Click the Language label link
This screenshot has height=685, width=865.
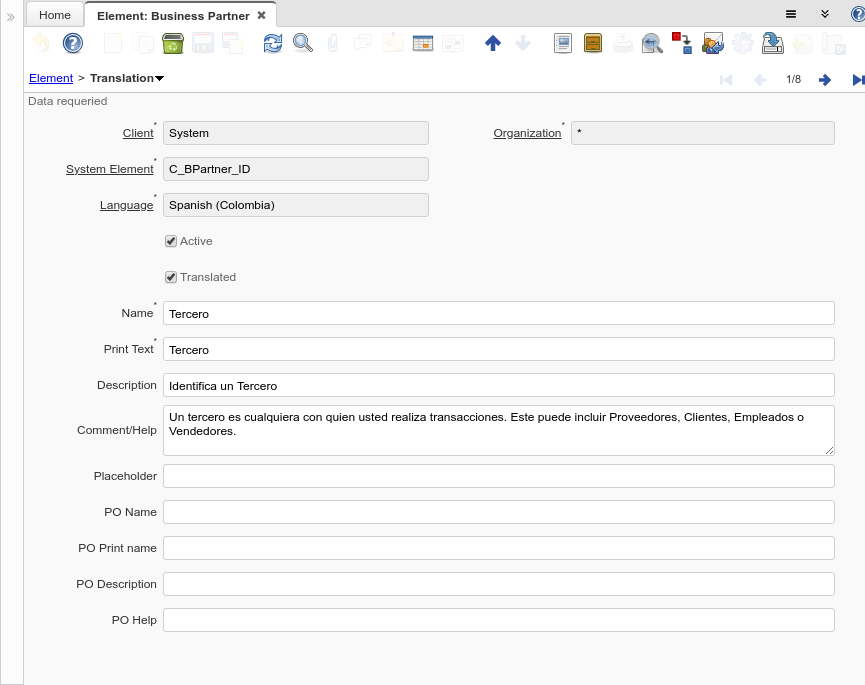(x=126, y=205)
